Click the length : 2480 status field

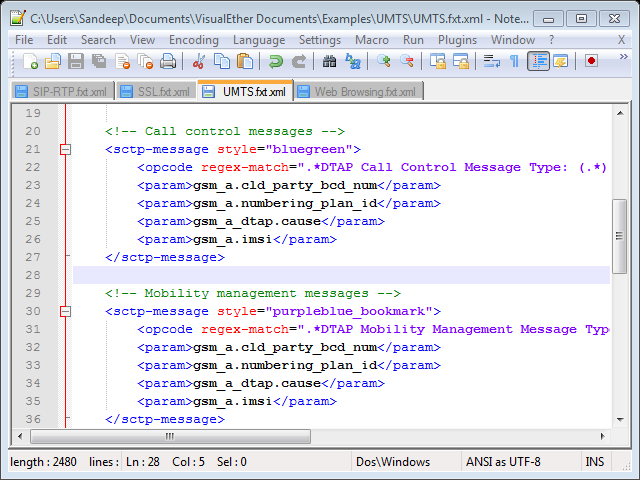point(43,462)
